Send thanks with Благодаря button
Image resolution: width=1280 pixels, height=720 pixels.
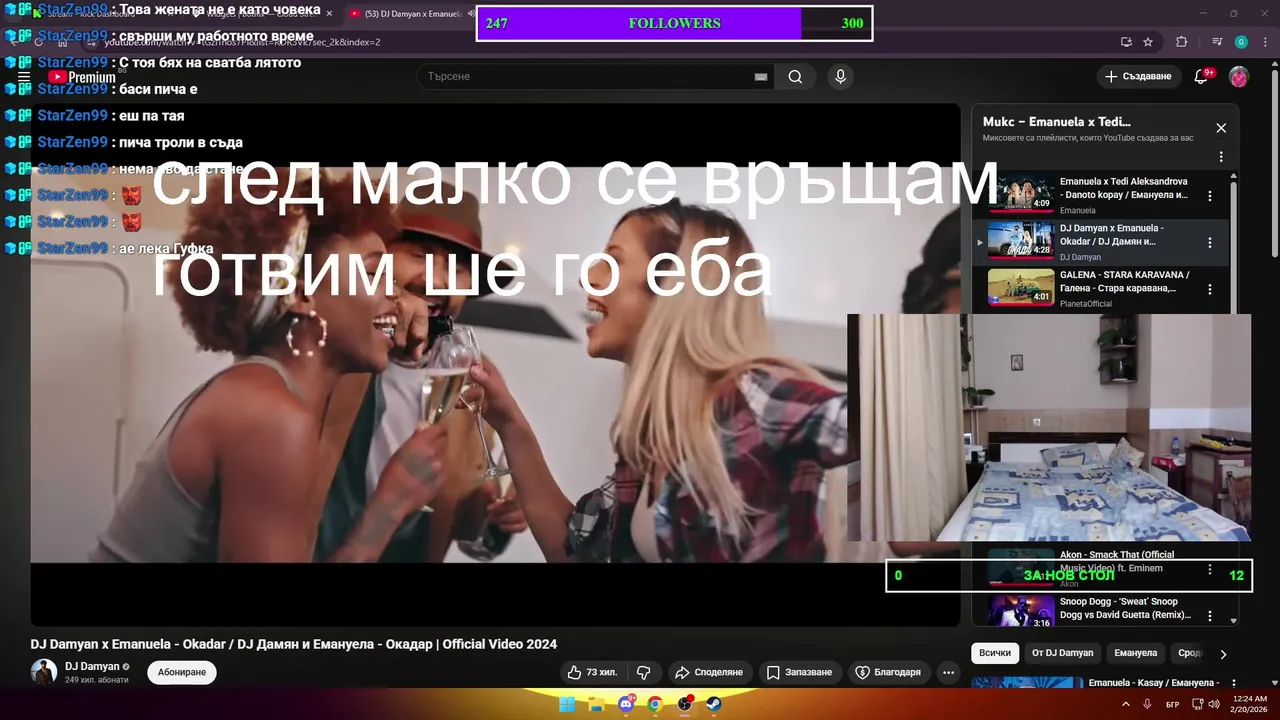click(888, 672)
